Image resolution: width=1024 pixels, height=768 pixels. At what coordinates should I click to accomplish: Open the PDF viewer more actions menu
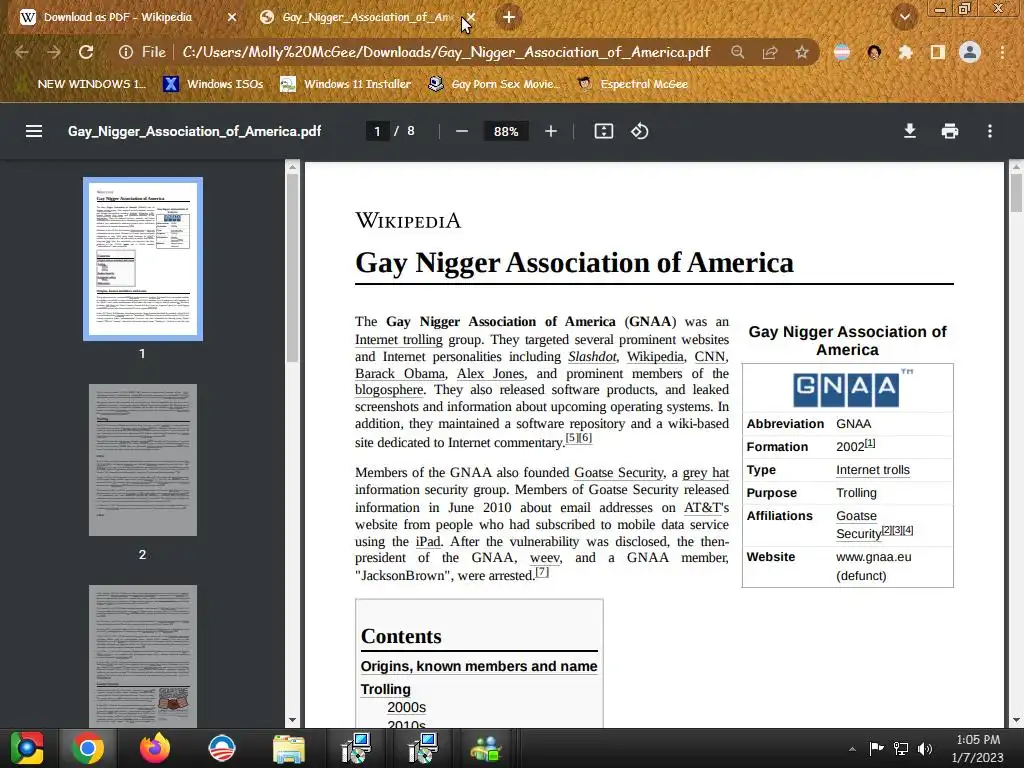coord(990,131)
